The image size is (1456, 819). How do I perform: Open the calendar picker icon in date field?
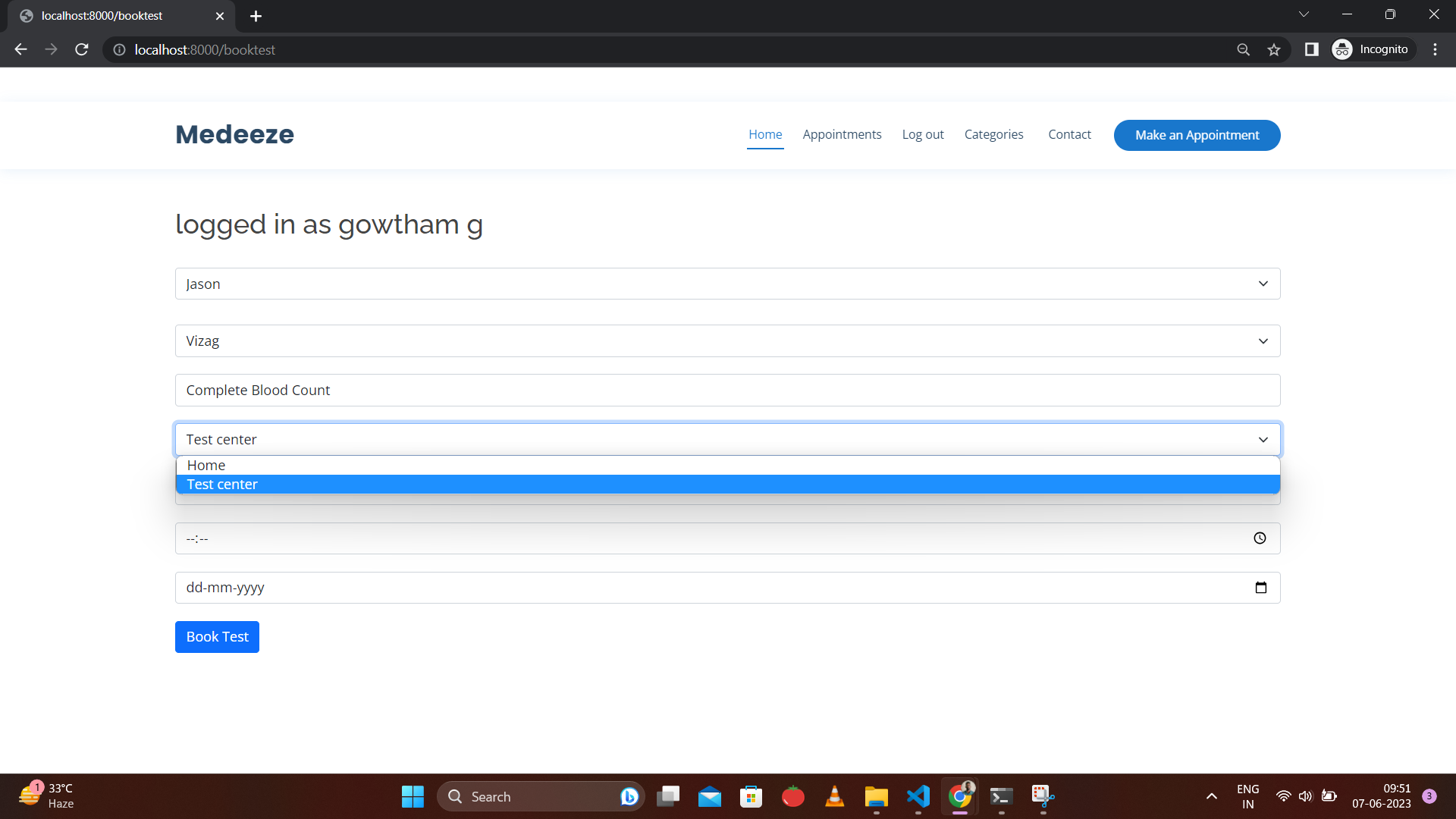point(1260,588)
